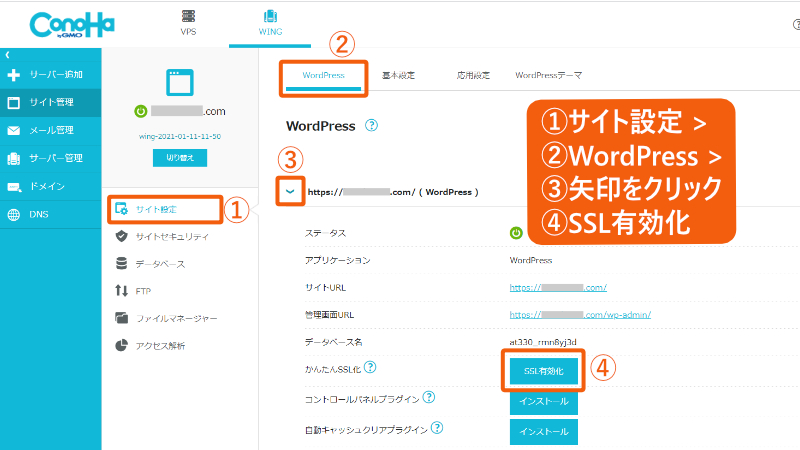Click the ステータス label

click(325, 233)
